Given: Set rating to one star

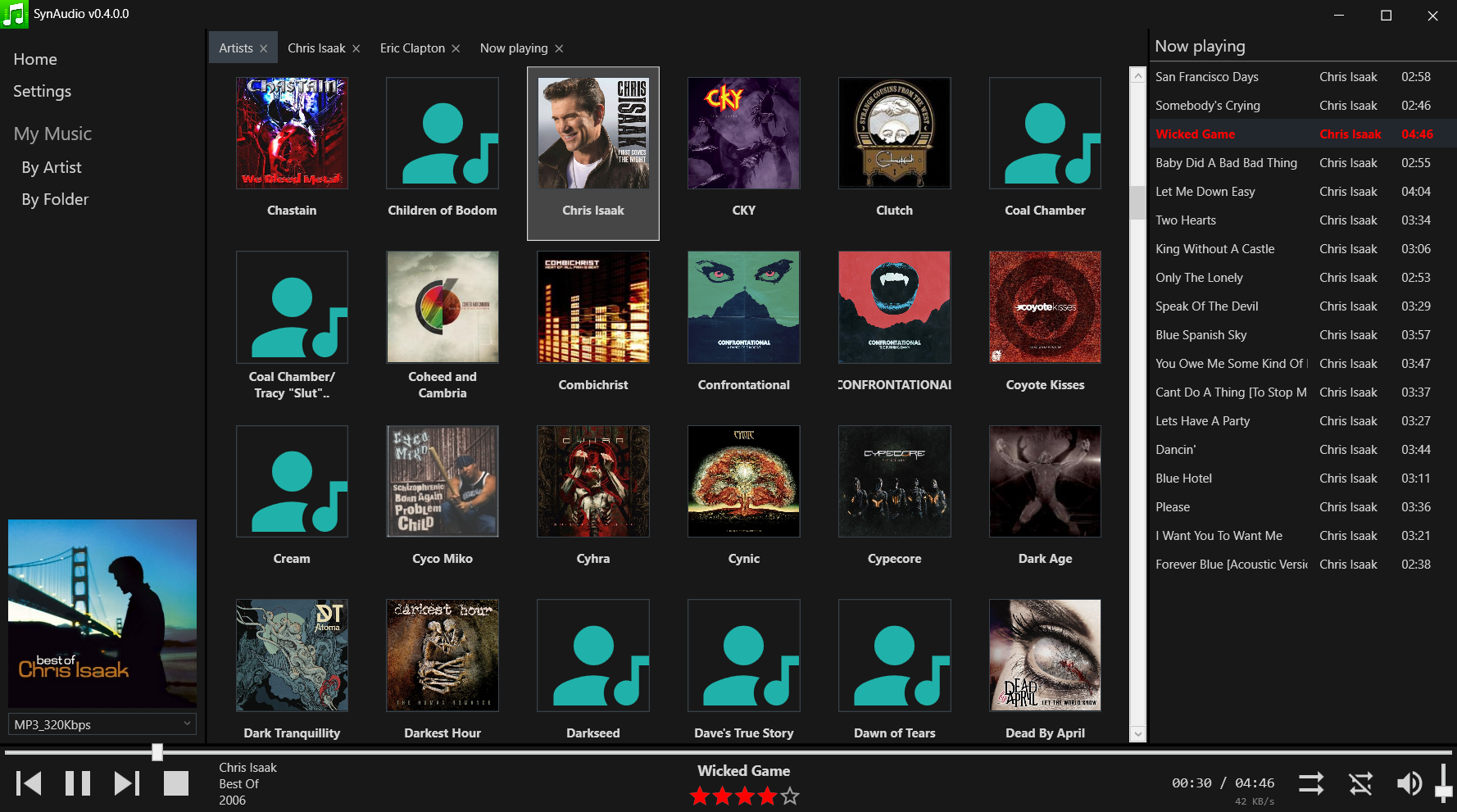Looking at the screenshot, I should (700, 796).
